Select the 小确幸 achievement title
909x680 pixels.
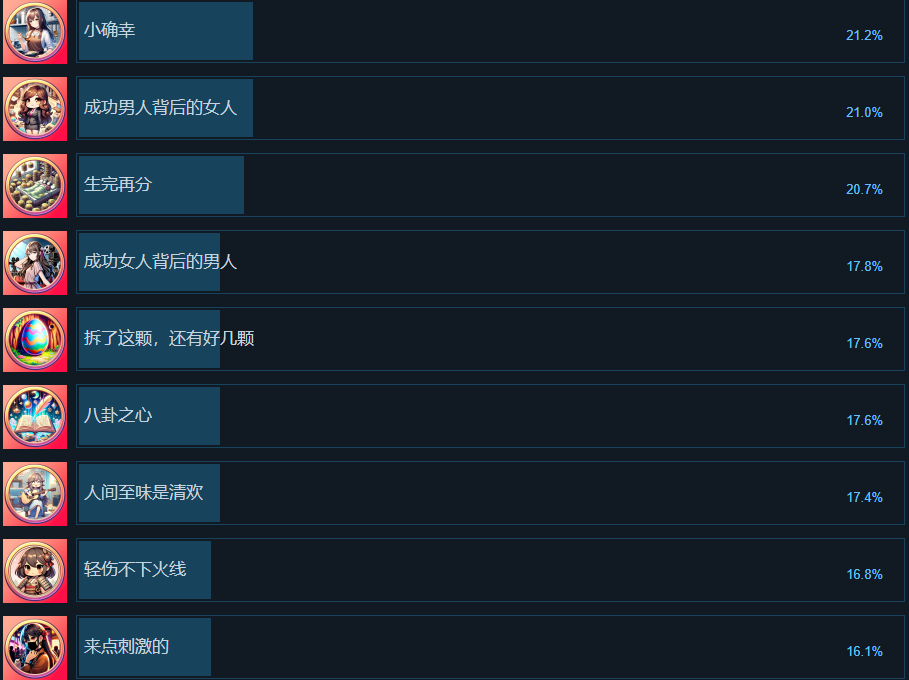[109, 30]
